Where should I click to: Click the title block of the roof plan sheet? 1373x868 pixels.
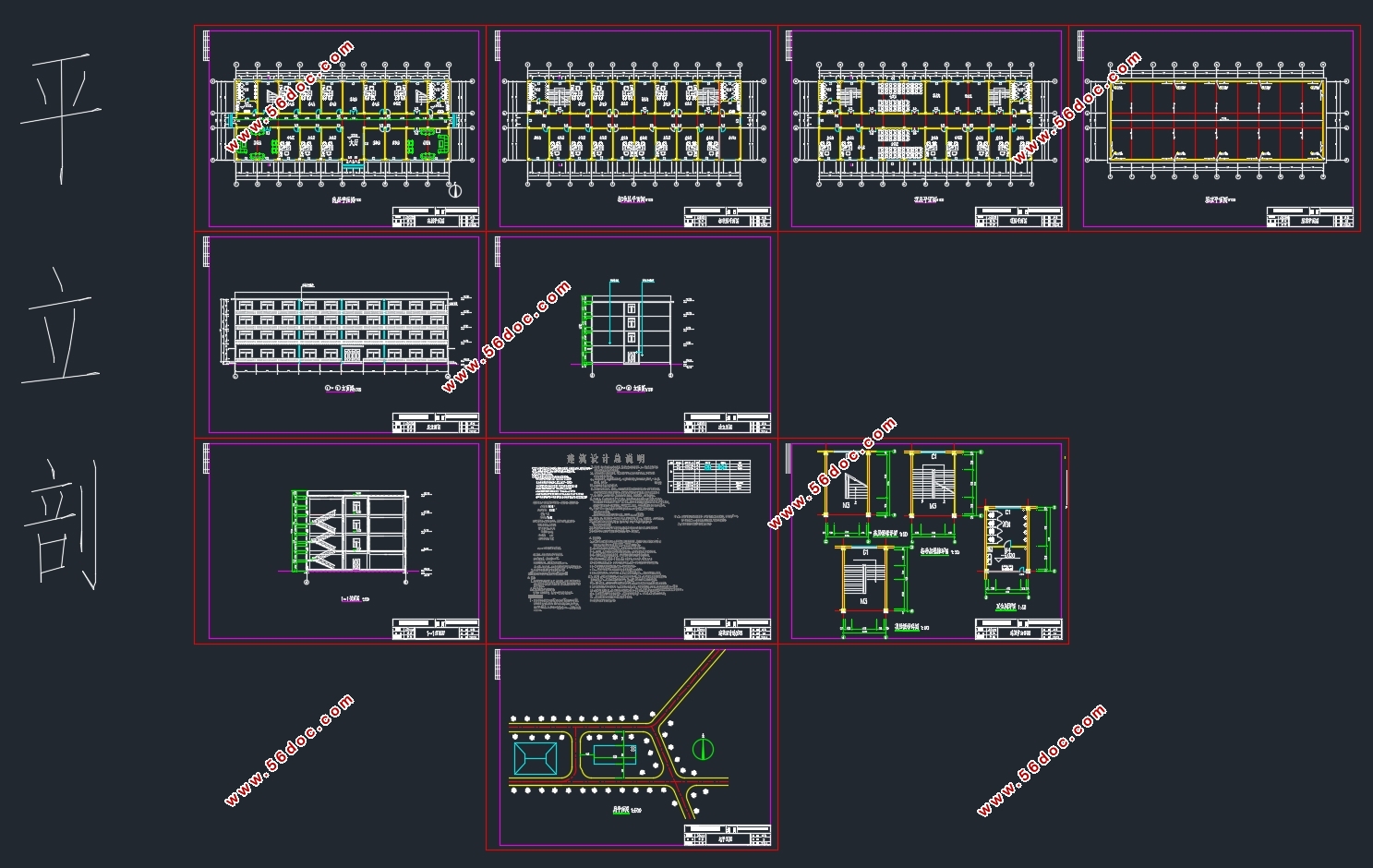point(1310,217)
